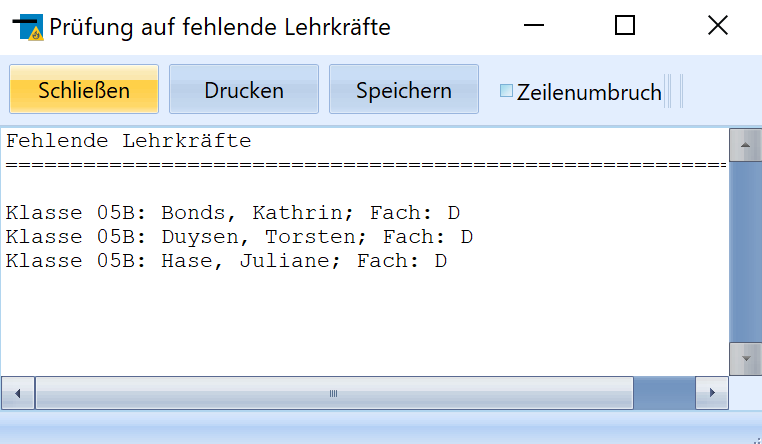
Task: Click the horizontal scrollbar track right of the thumb
Action: tap(664, 393)
